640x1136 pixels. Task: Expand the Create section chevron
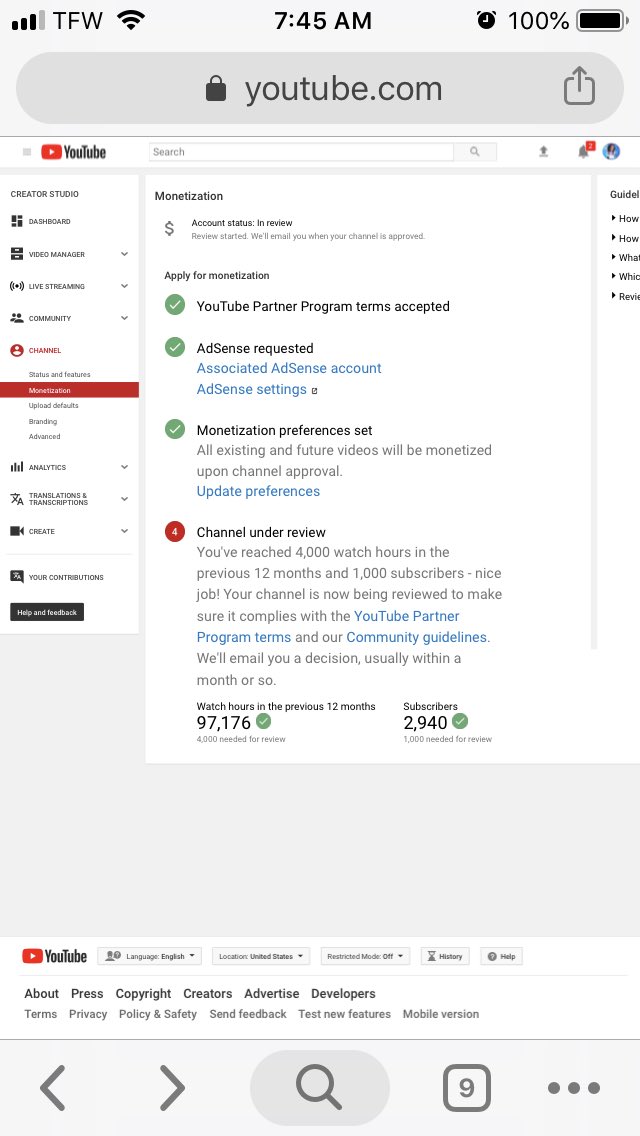[x=125, y=531]
